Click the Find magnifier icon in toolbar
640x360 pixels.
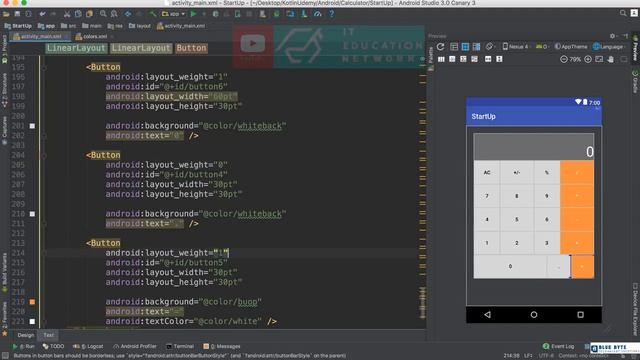103,14
